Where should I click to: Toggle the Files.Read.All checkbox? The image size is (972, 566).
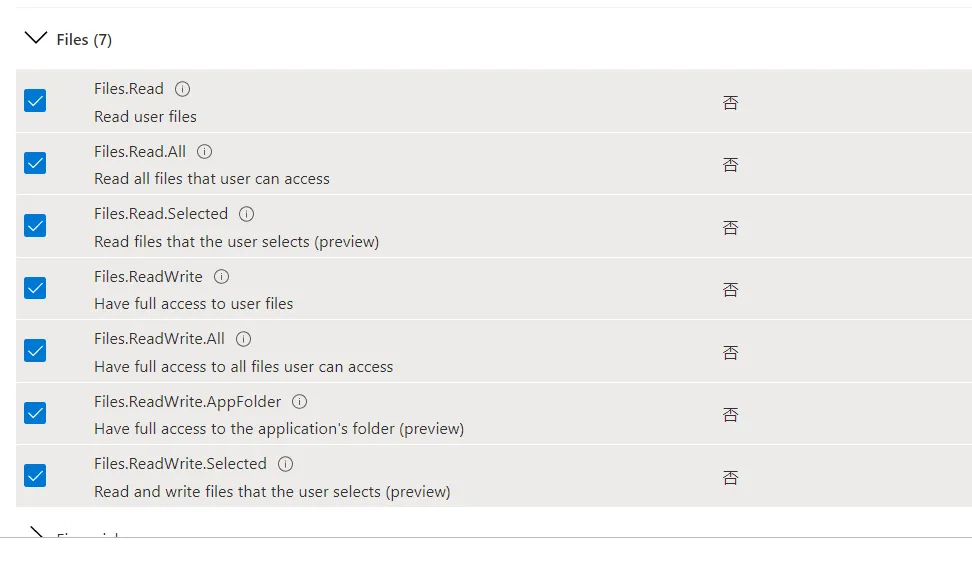click(x=35, y=163)
